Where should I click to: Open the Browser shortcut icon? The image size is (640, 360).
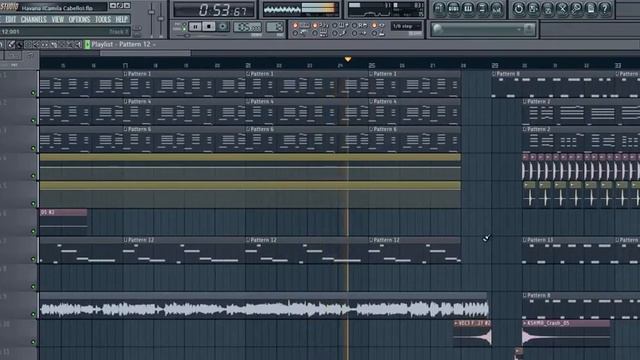click(482, 9)
